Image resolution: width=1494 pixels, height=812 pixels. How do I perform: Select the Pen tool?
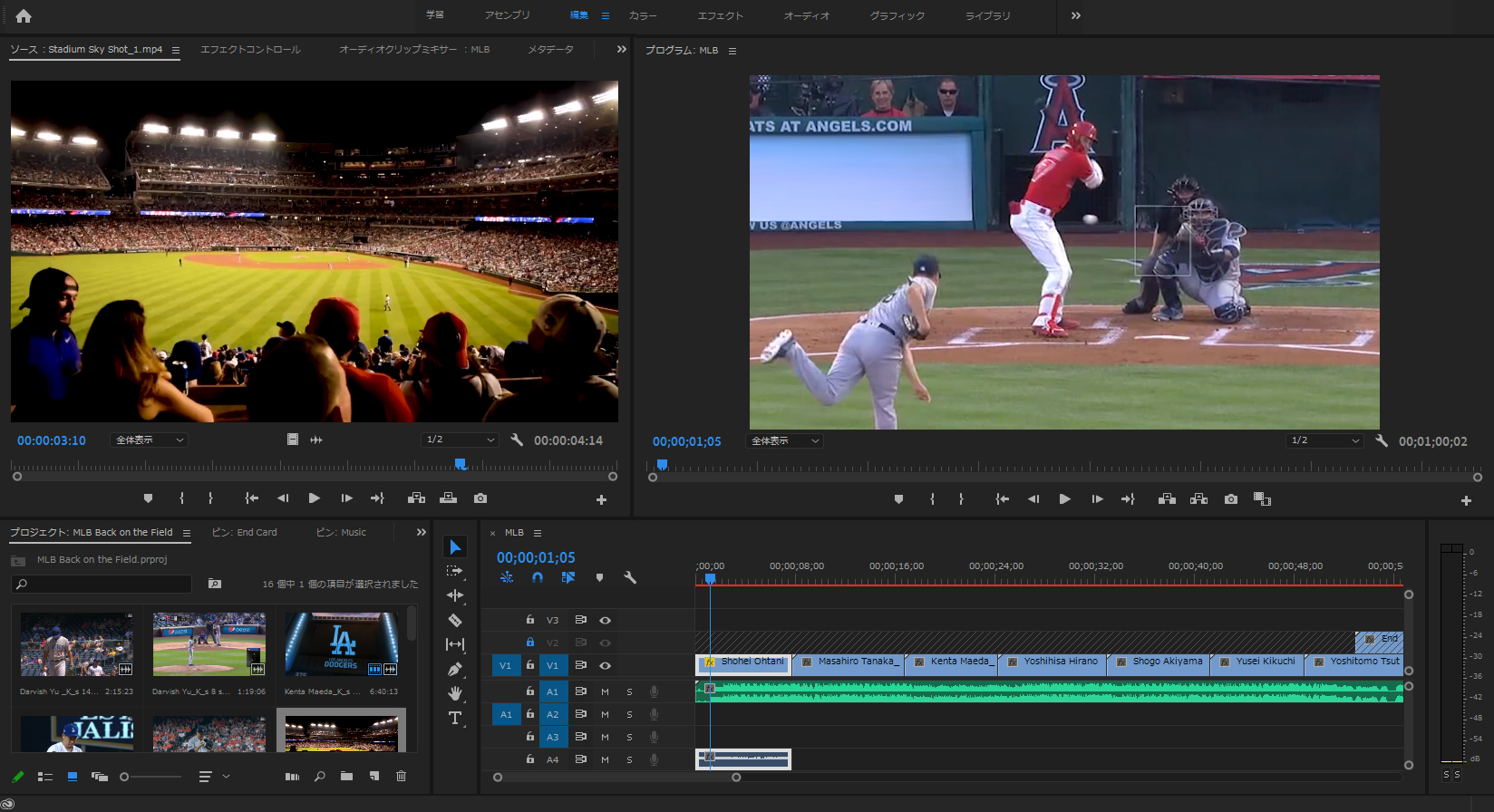tap(455, 669)
